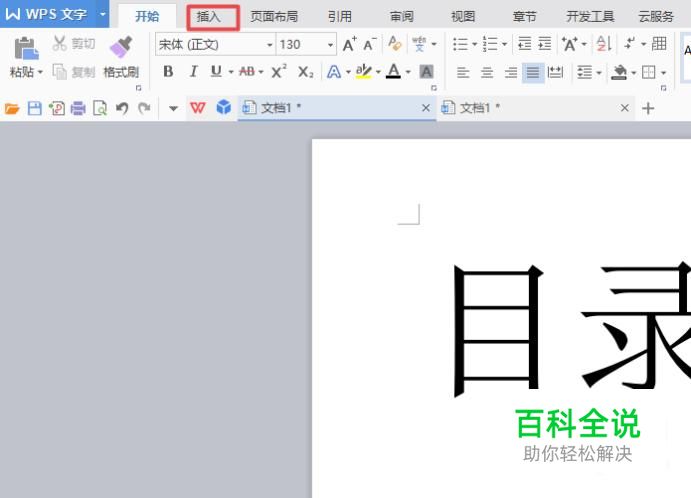The height and width of the screenshot is (498, 691).
Task: Click the Sort A-Z icon
Action: 604,44
